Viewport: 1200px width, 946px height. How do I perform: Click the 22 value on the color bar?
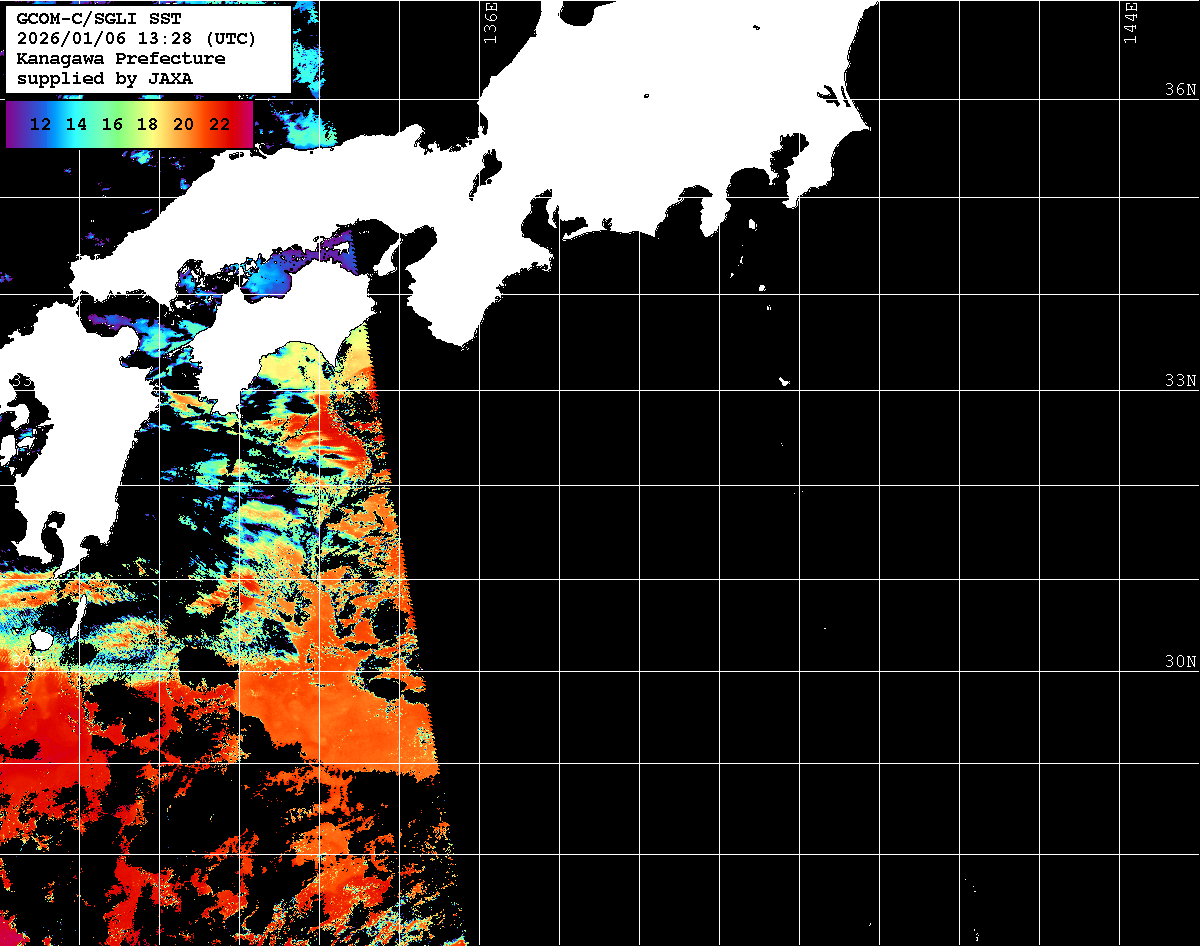click(219, 124)
